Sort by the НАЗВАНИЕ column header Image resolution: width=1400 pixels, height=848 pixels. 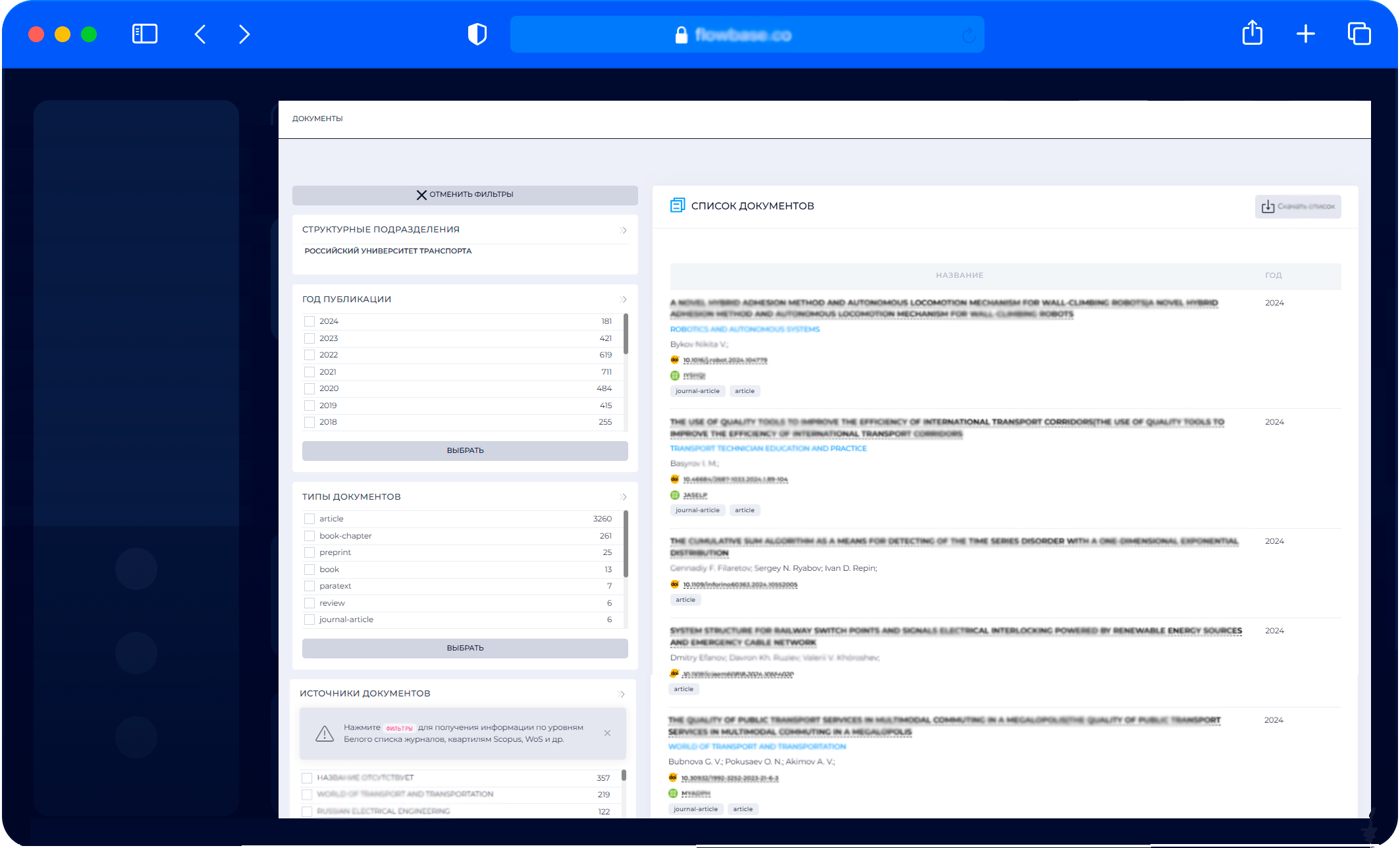click(x=959, y=275)
